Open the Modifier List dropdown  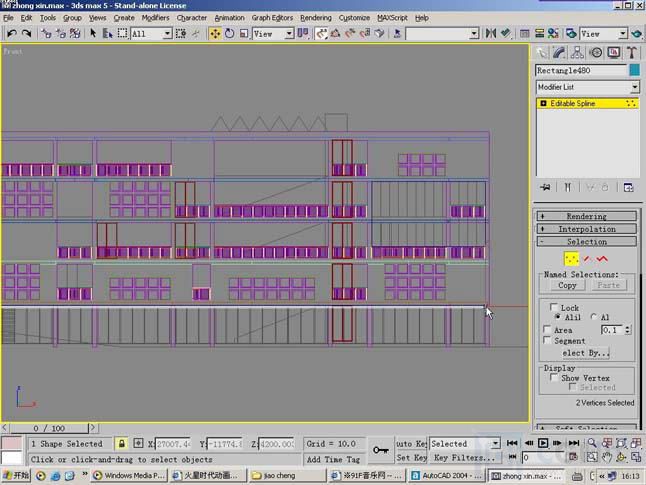[587, 87]
